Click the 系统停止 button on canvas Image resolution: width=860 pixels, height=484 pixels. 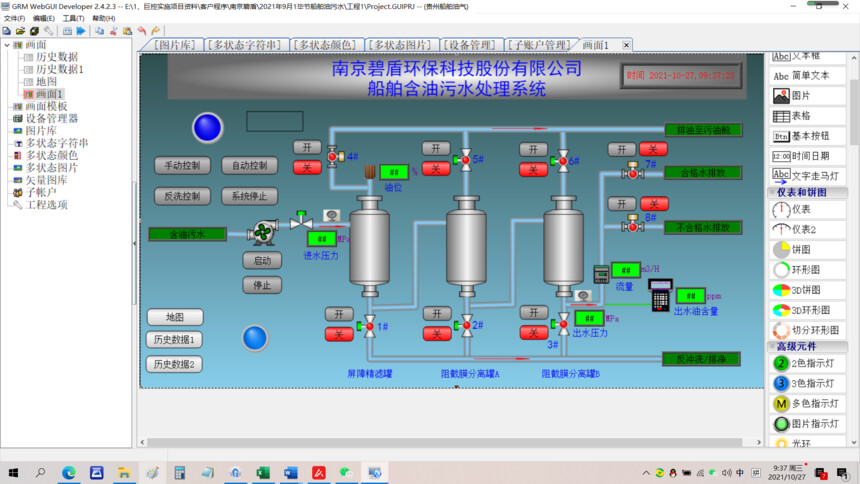250,196
